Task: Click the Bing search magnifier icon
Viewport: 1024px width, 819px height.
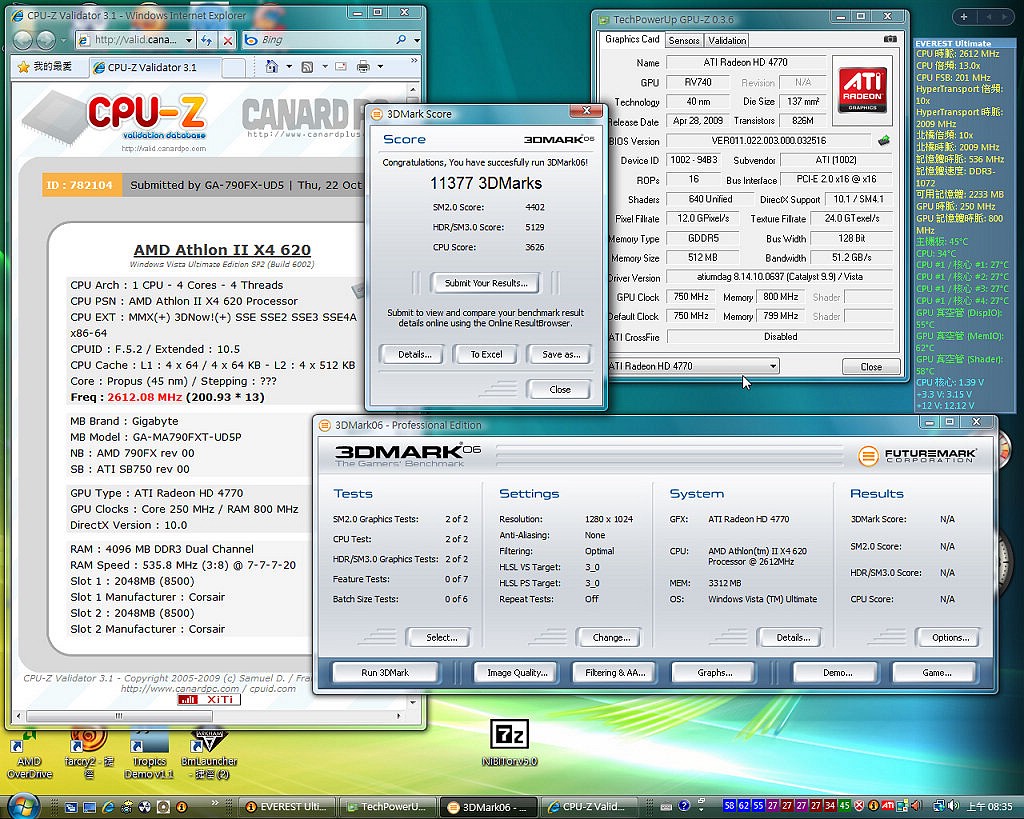Action: click(401, 40)
